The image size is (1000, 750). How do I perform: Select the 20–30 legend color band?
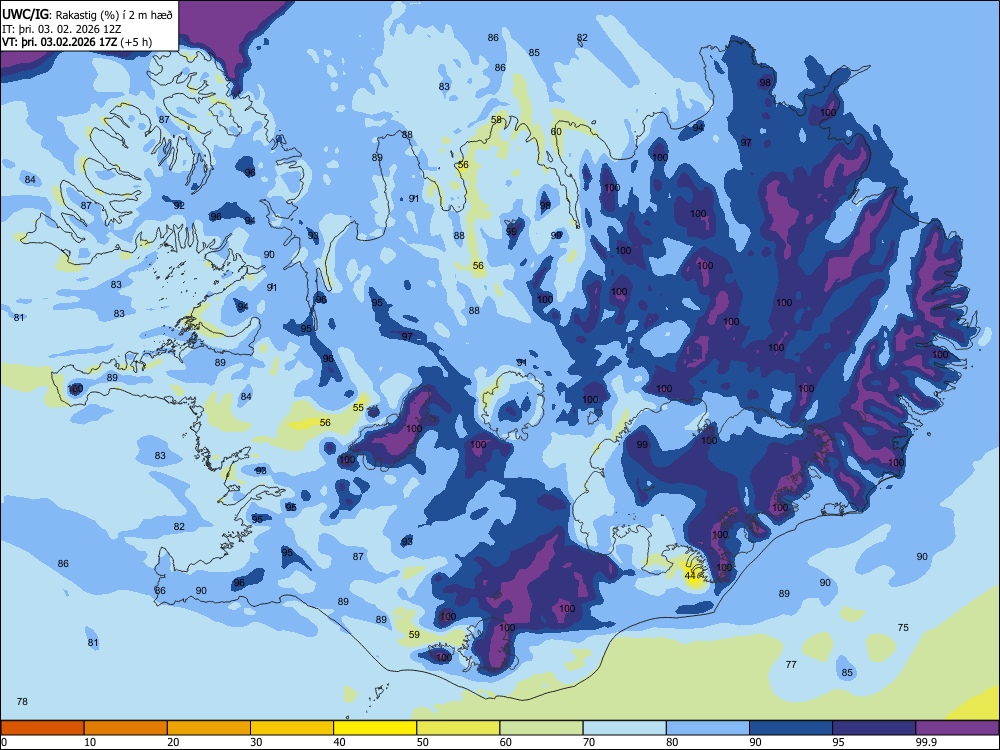[x=209, y=728]
